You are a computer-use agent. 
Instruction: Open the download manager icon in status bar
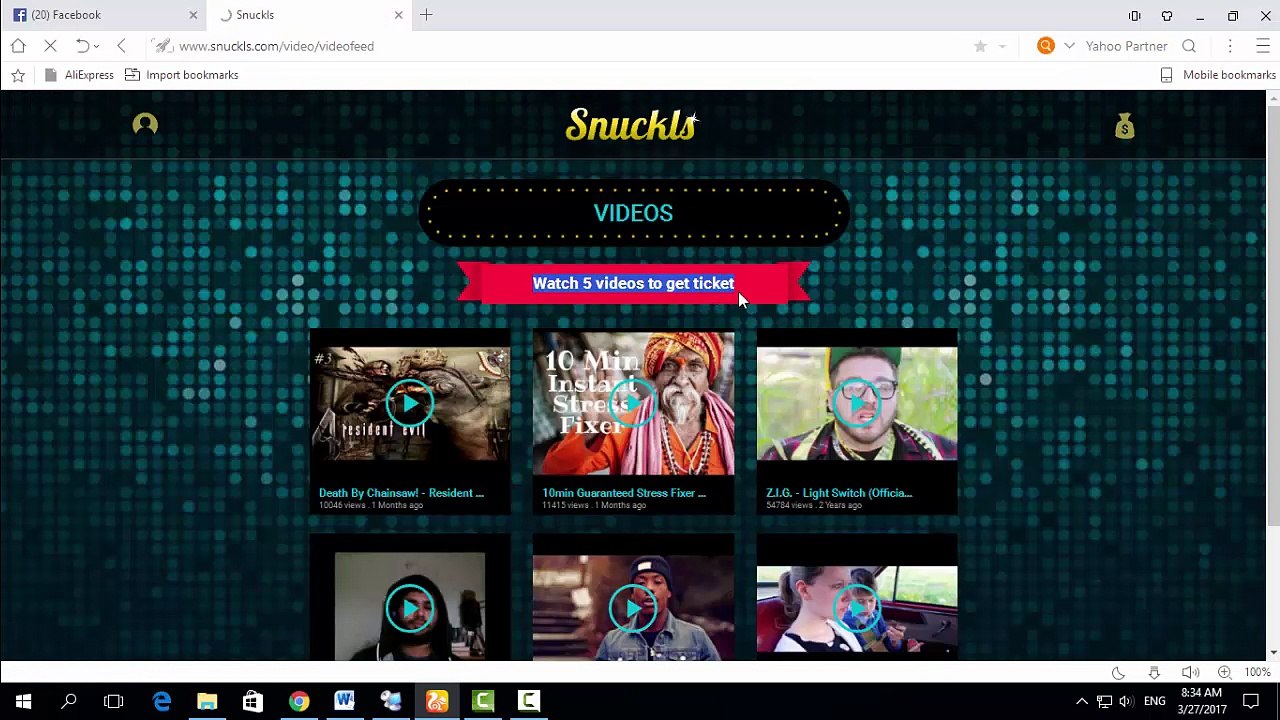(1154, 673)
